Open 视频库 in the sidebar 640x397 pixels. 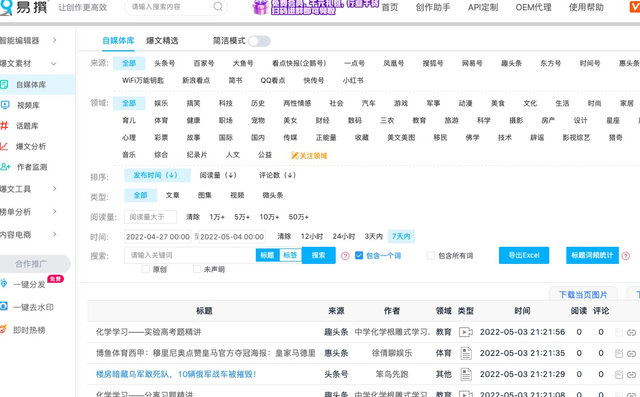pos(28,105)
